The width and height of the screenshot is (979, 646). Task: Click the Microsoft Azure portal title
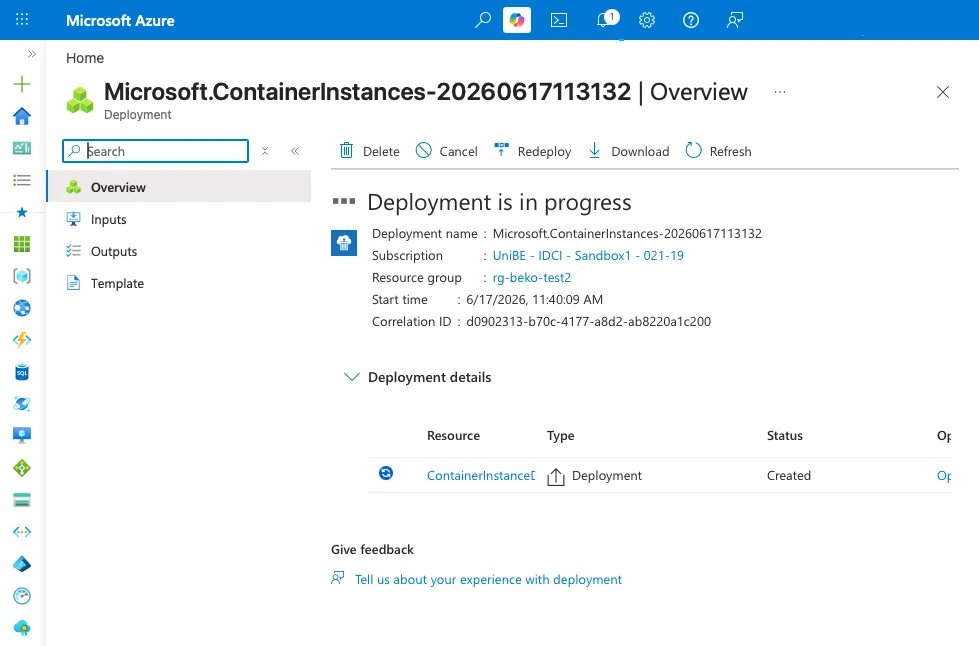tap(121, 21)
